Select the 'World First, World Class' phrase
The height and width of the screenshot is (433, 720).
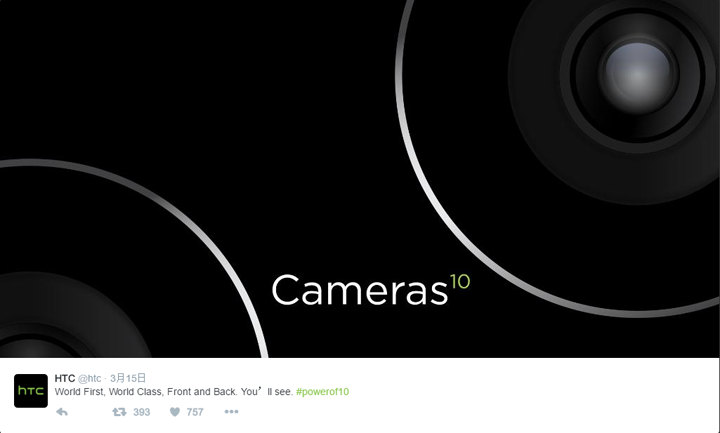(x=108, y=392)
